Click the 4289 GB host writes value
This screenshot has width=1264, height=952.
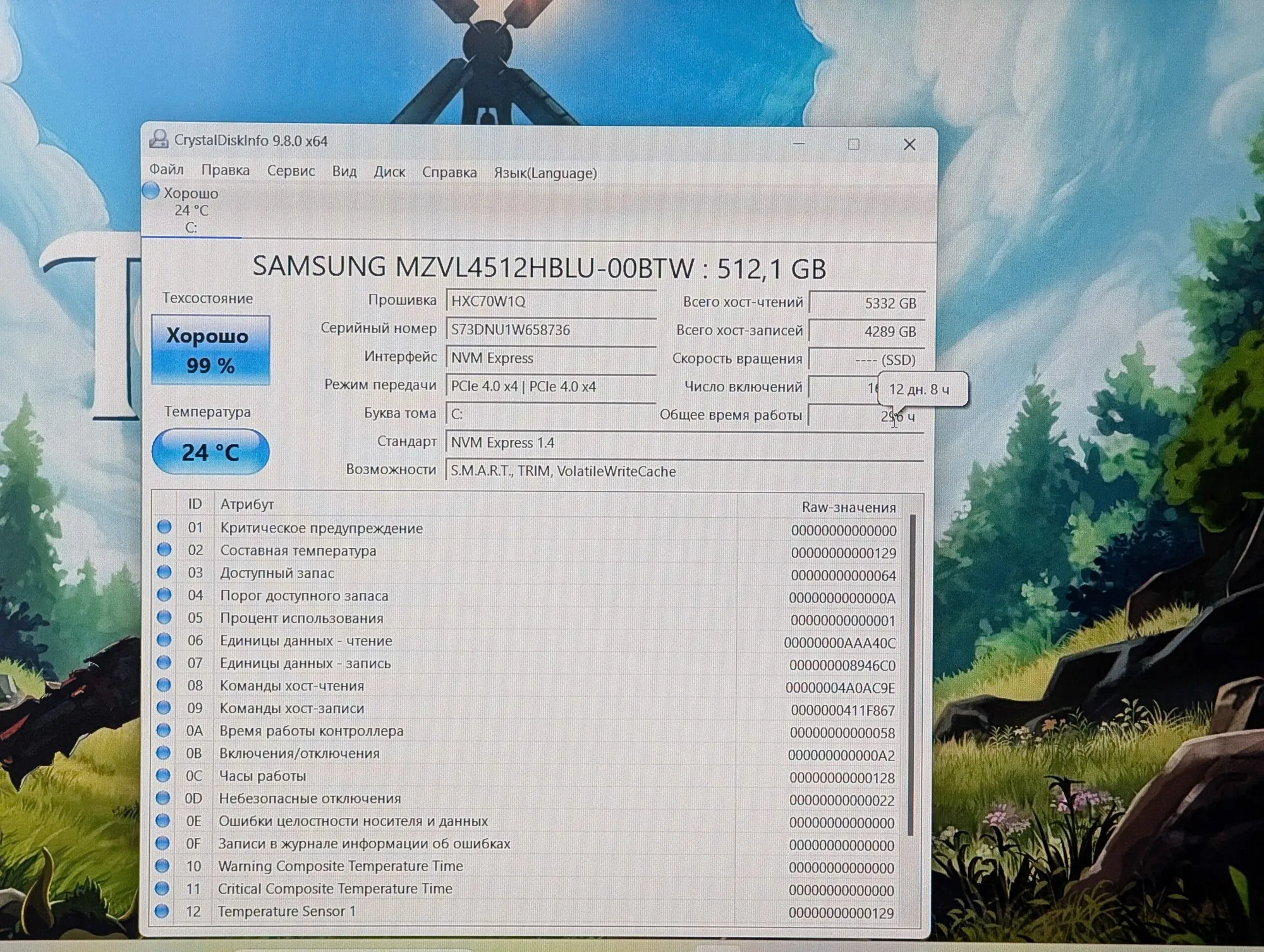pos(866,331)
